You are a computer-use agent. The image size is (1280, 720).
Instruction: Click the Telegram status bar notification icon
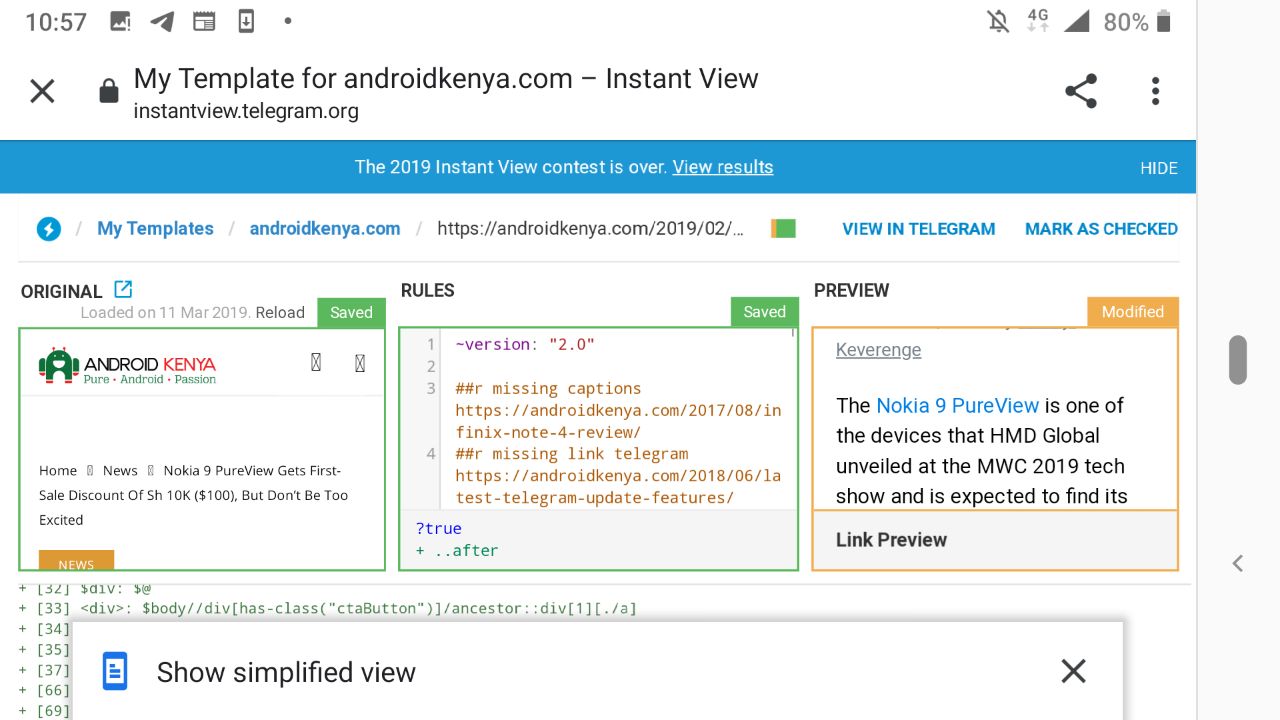pyautogui.click(x=162, y=21)
